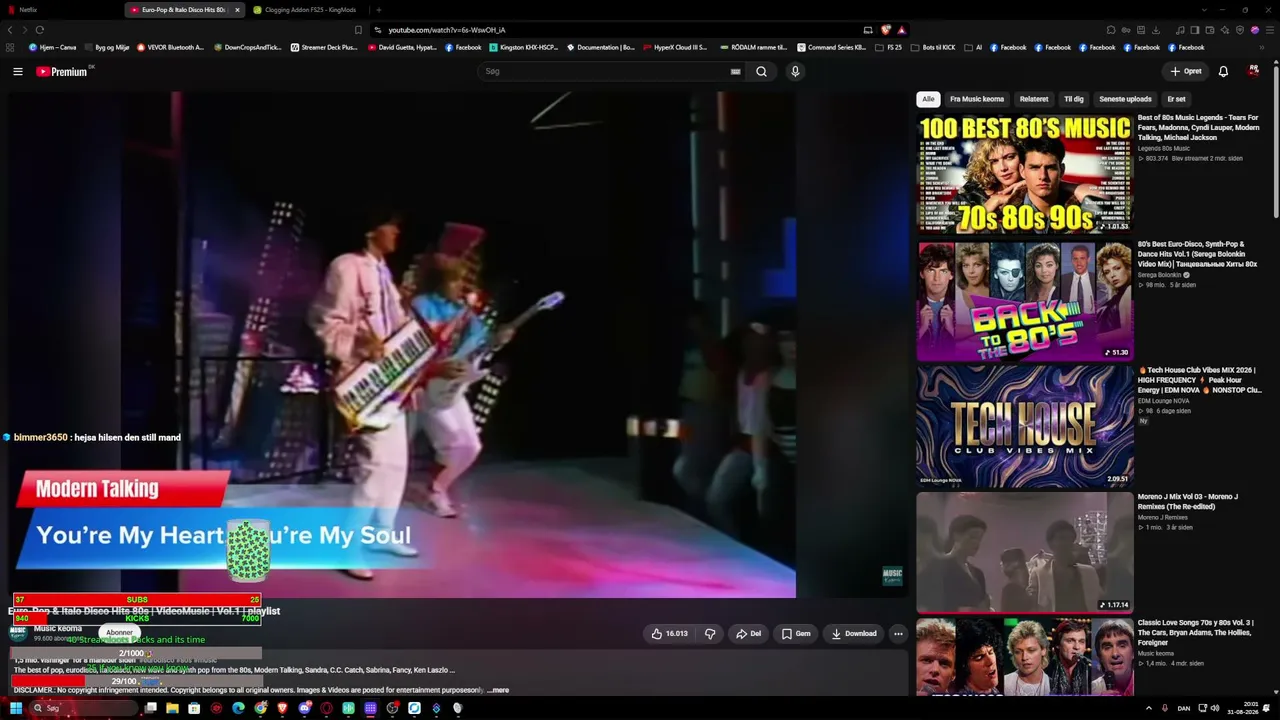Close the Euro-Pop & Italo Disco tab
1280x720 pixels.
pyautogui.click(x=237, y=10)
